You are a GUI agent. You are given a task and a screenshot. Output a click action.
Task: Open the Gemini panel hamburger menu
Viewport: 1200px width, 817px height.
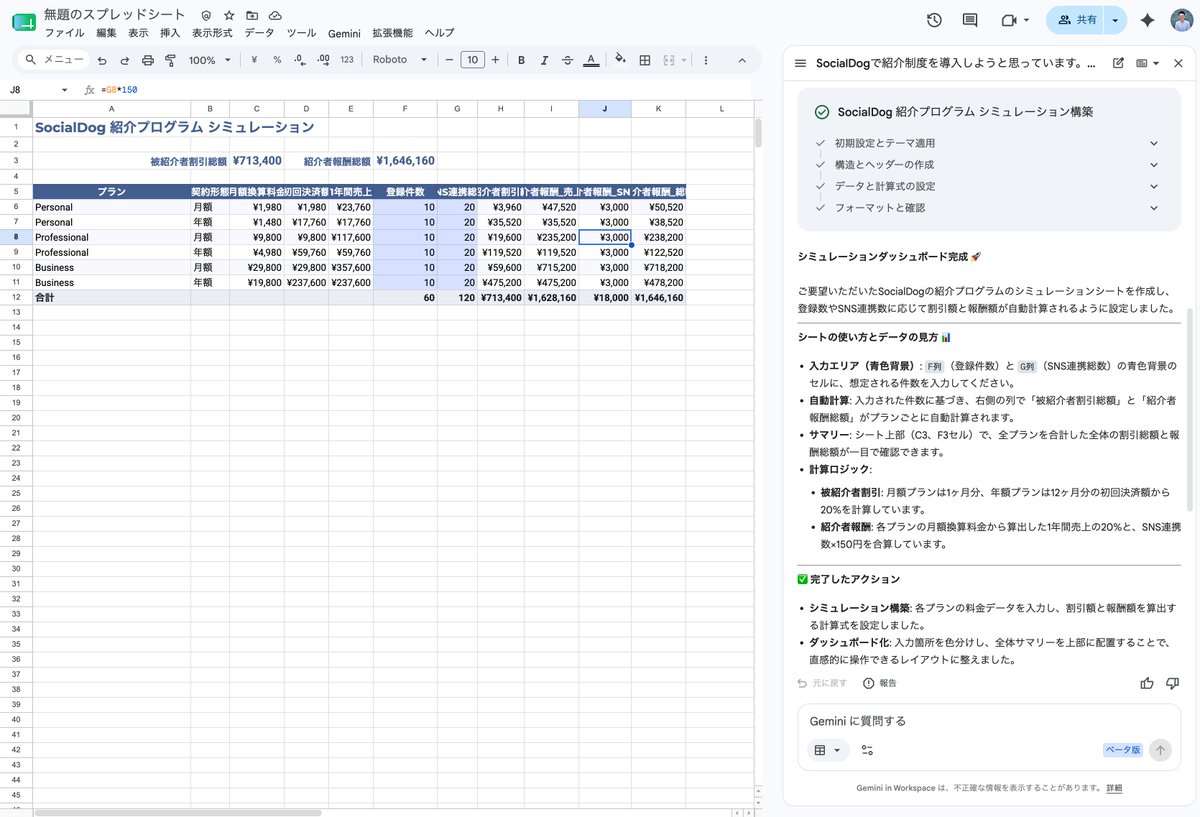pyautogui.click(x=800, y=63)
